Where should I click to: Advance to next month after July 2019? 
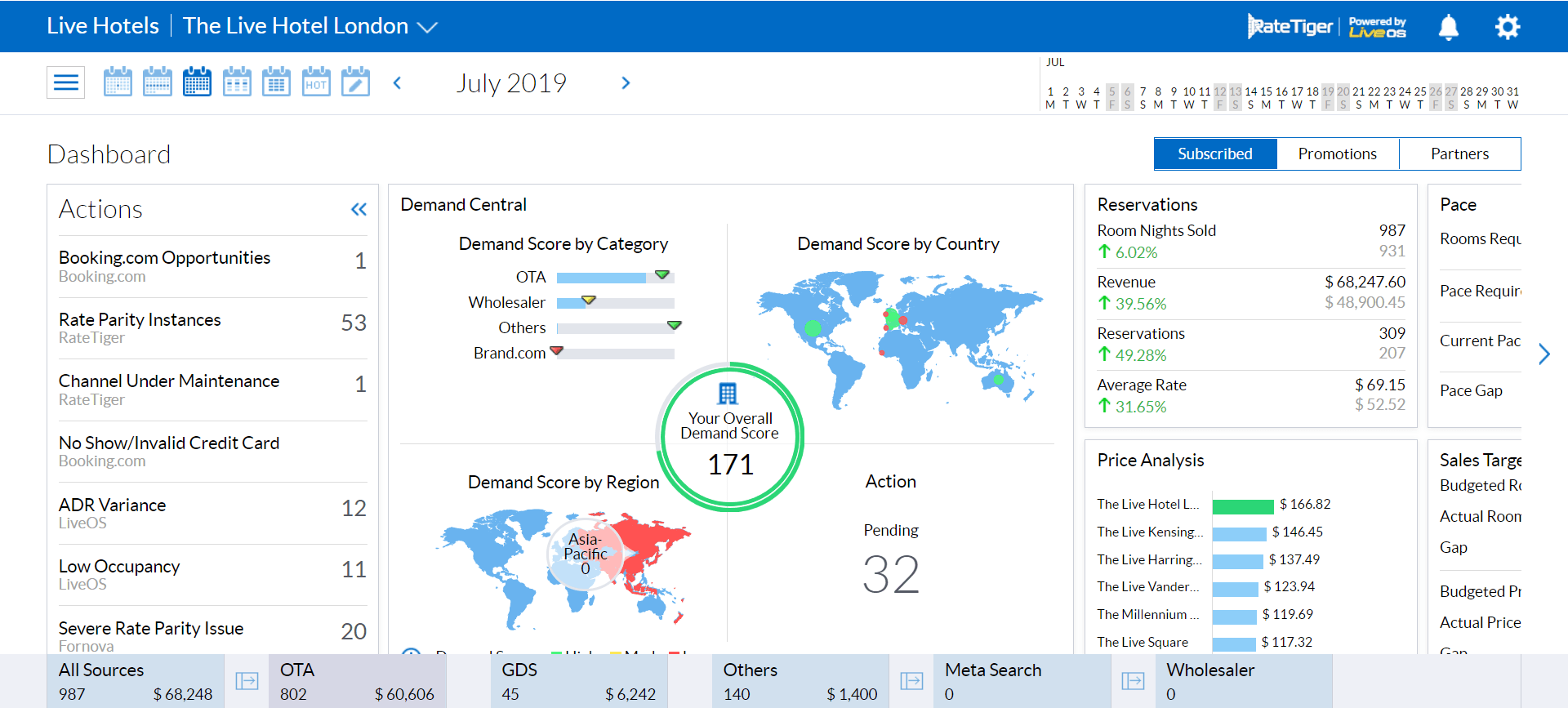click(626, 82)
